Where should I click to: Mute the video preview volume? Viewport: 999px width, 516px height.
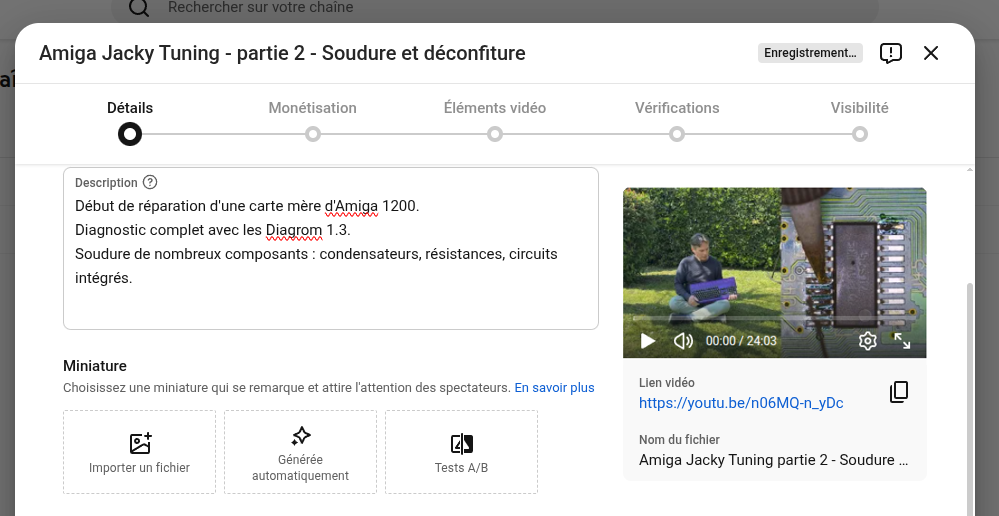tap(683, 341)
